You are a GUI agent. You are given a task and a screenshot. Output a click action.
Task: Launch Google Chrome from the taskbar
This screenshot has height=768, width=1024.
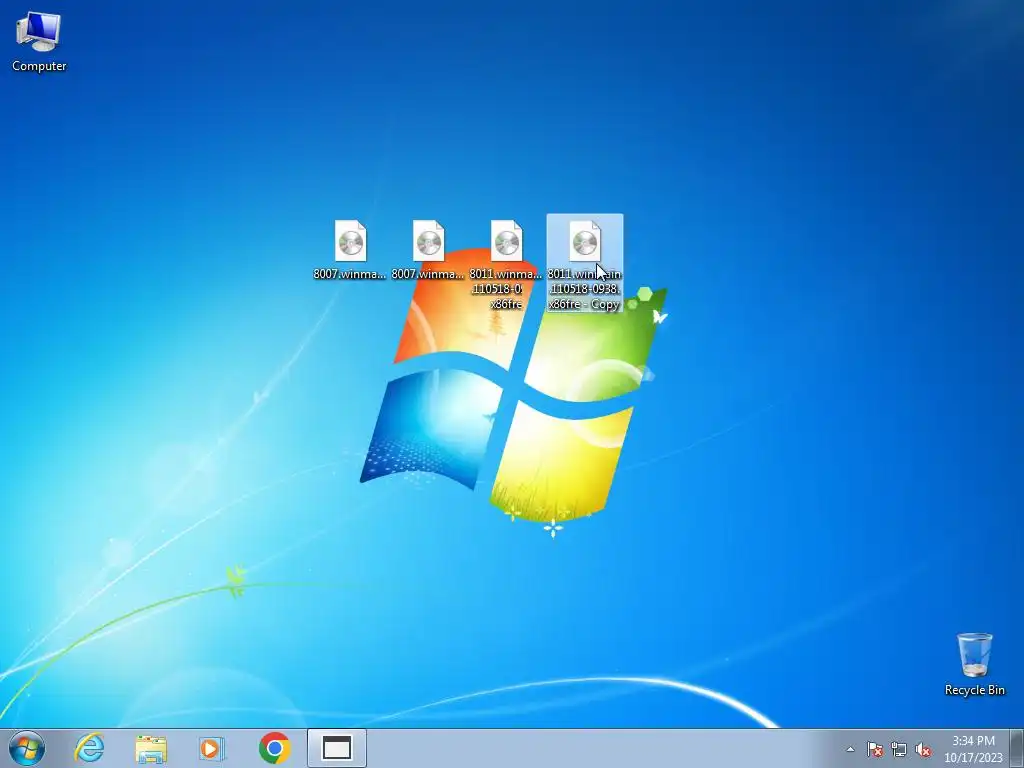[274, 748]
